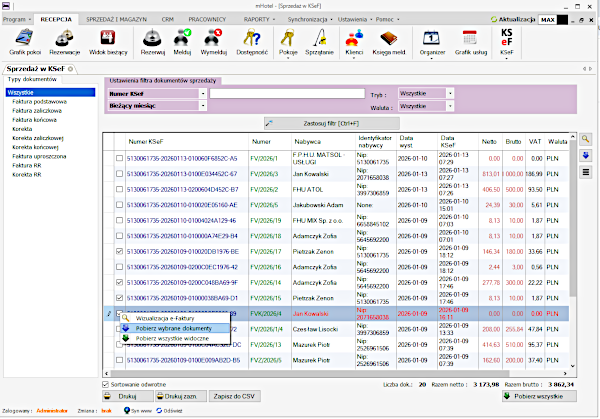Screen dimensions: 600x419
Task: Click the magnifier icon right of table
Action: (x=586, y=141)
